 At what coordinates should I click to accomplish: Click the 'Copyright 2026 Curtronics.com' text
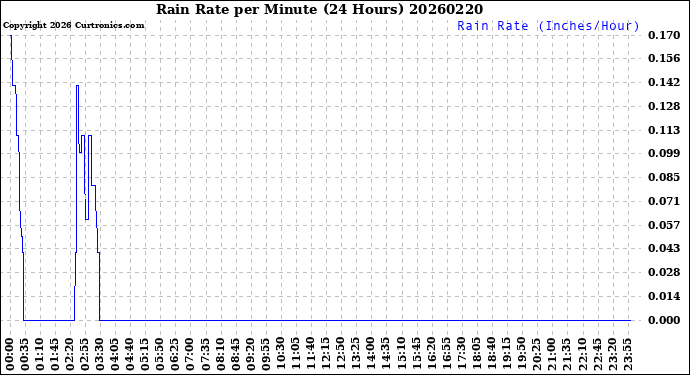tap(73, 26)
